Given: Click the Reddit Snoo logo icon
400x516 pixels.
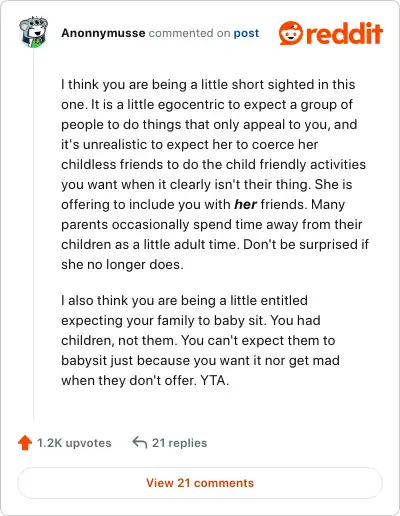Looking at the screenshot, I should [x=291, y=33].
